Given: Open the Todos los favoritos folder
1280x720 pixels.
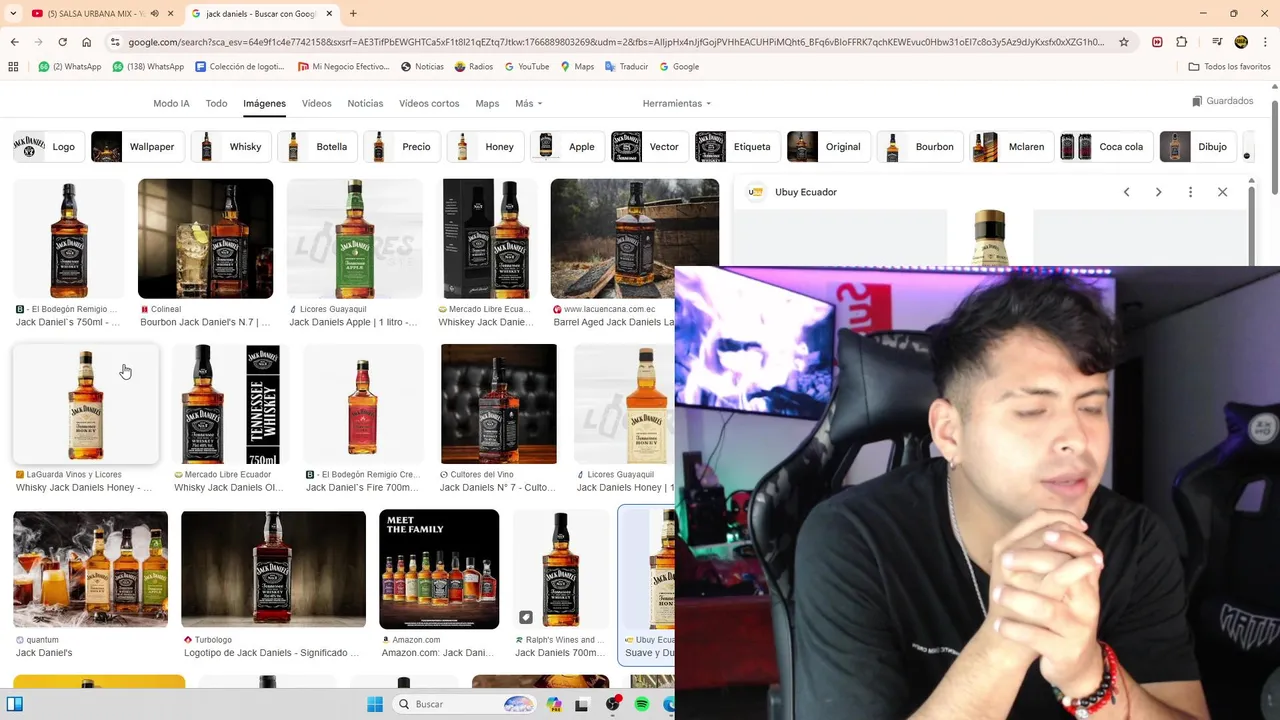Looking at the screenshot, I should click(1229, 67).
